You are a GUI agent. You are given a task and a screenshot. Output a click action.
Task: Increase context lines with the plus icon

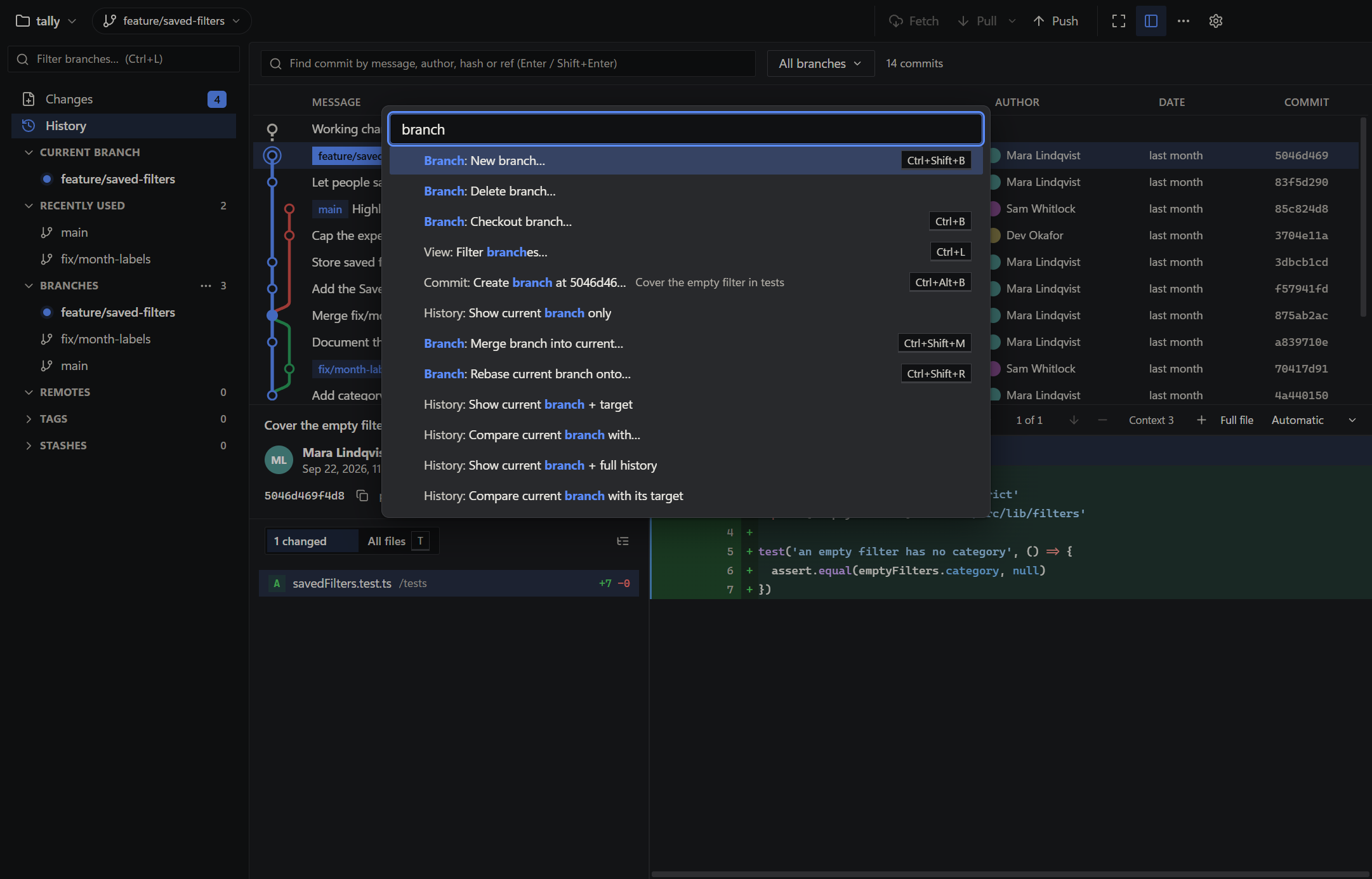[1201, 420]
